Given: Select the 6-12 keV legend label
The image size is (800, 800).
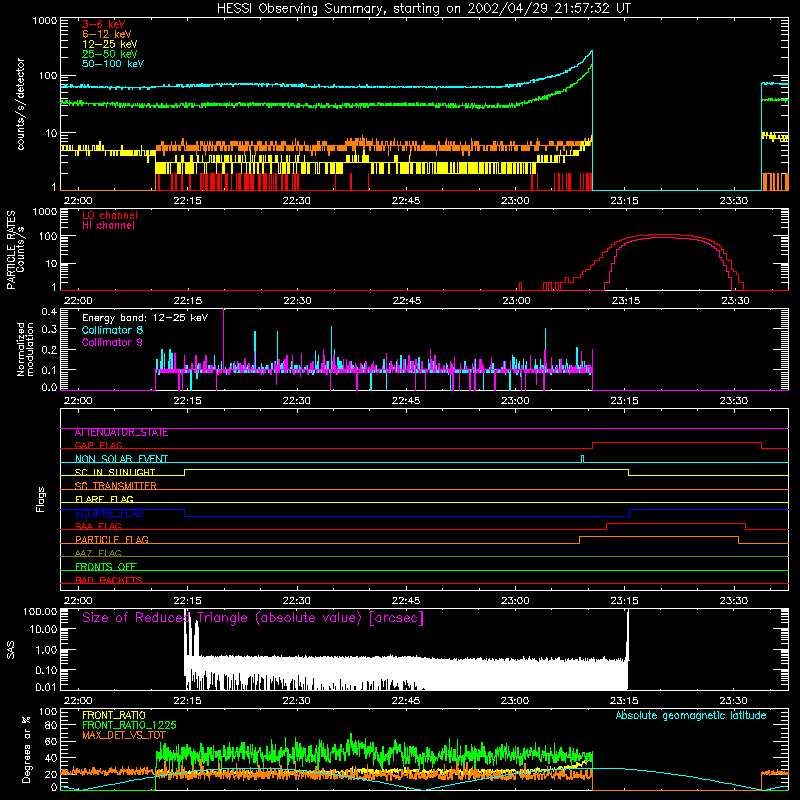Looking at the screenshot, I should [x=107, y=34].
